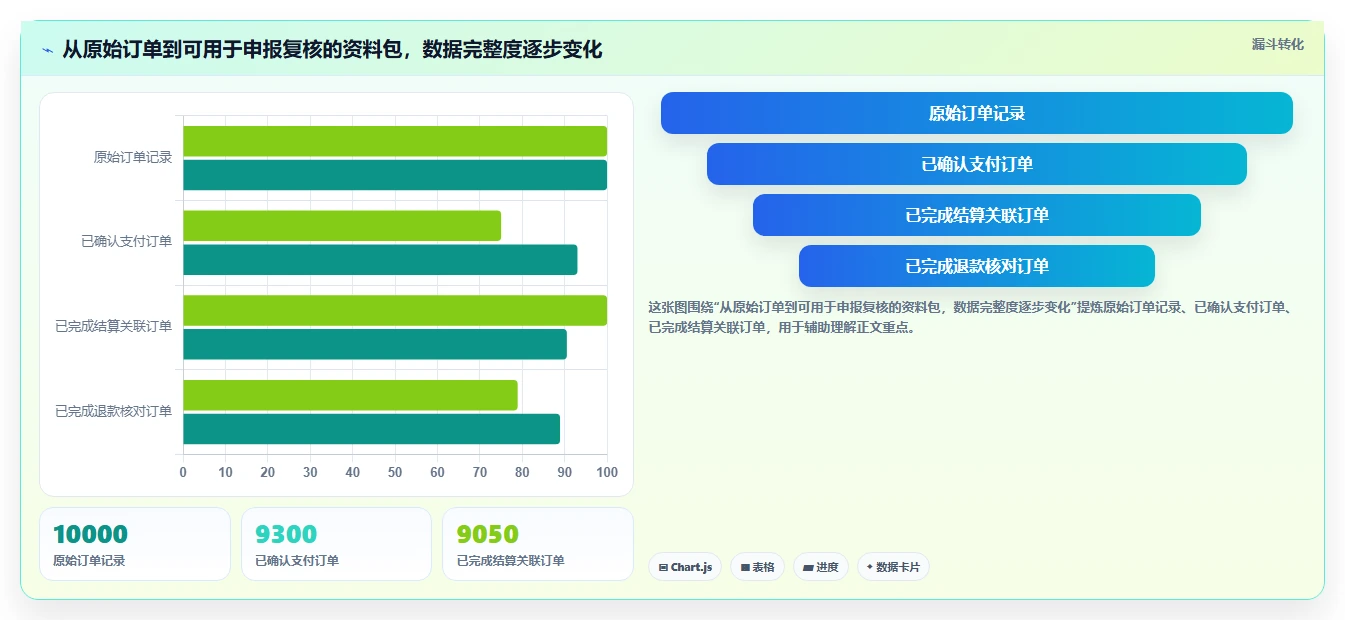Select the 已完成结算关联订单 funnel stage
The height and width of the screenshot is (620, 1345).
pos(977,215)
